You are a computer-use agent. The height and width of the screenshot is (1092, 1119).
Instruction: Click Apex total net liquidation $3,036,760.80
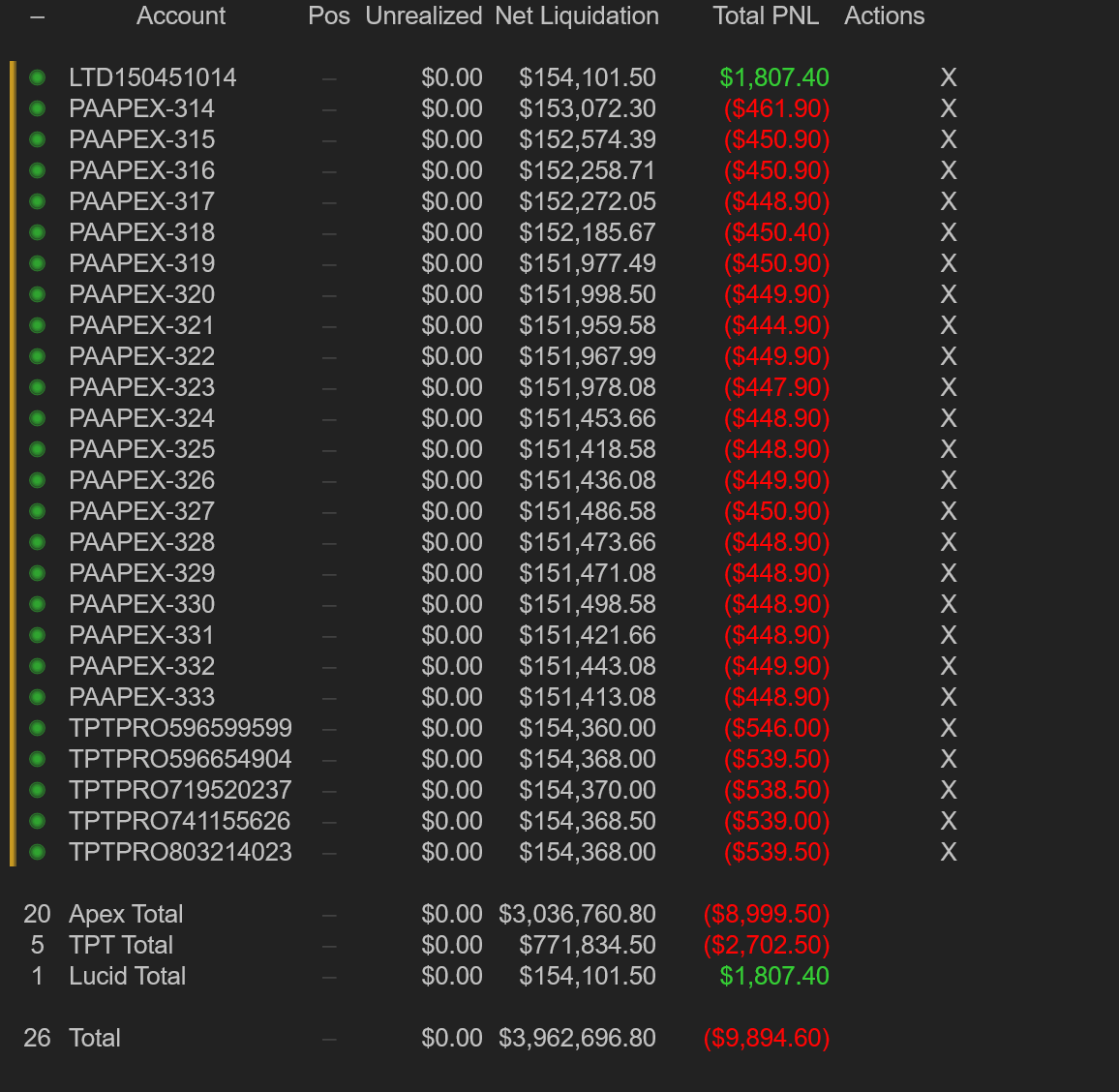577,914
